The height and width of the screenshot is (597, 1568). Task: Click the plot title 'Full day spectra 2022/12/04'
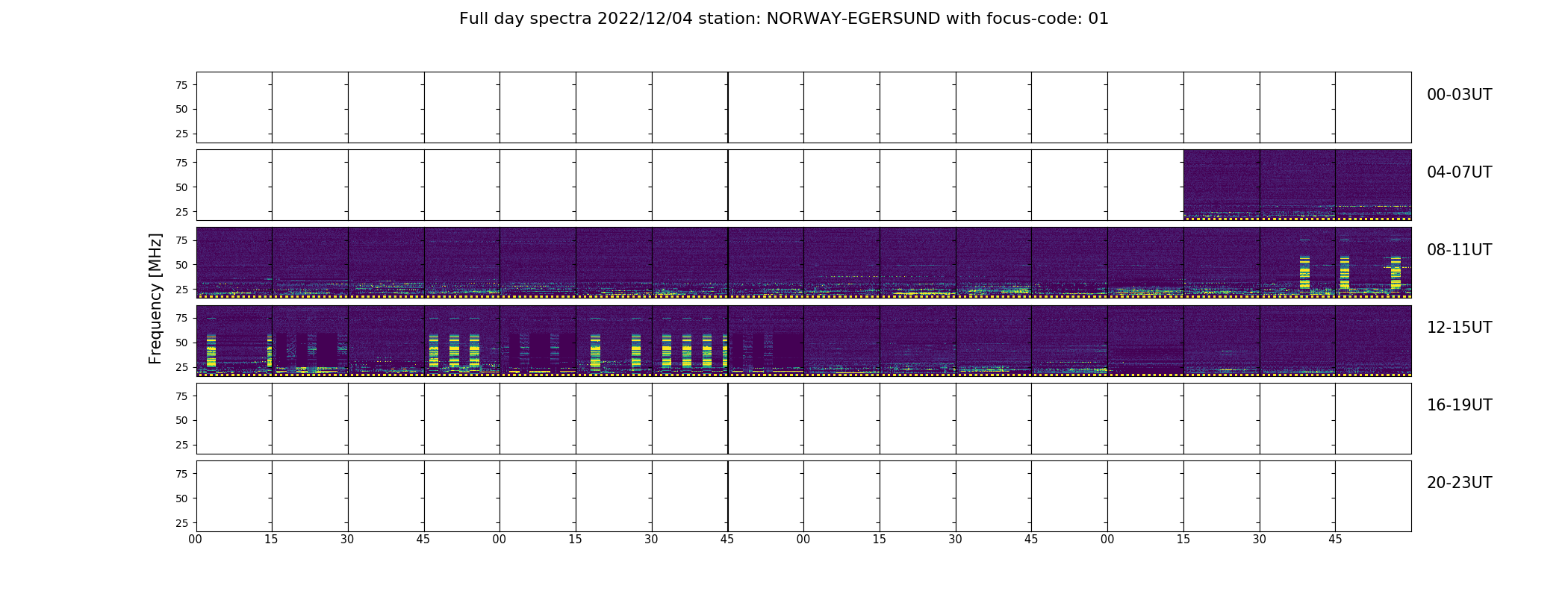783,19
